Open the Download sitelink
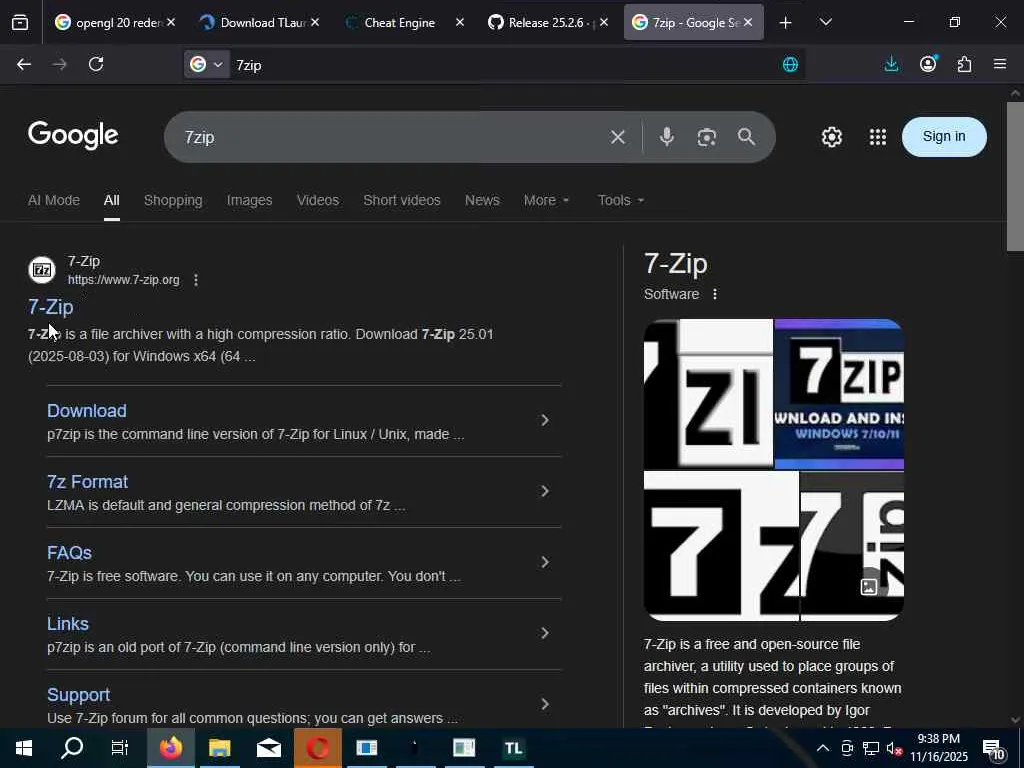The image size is (1024, 768). click(x=87, y=411)
